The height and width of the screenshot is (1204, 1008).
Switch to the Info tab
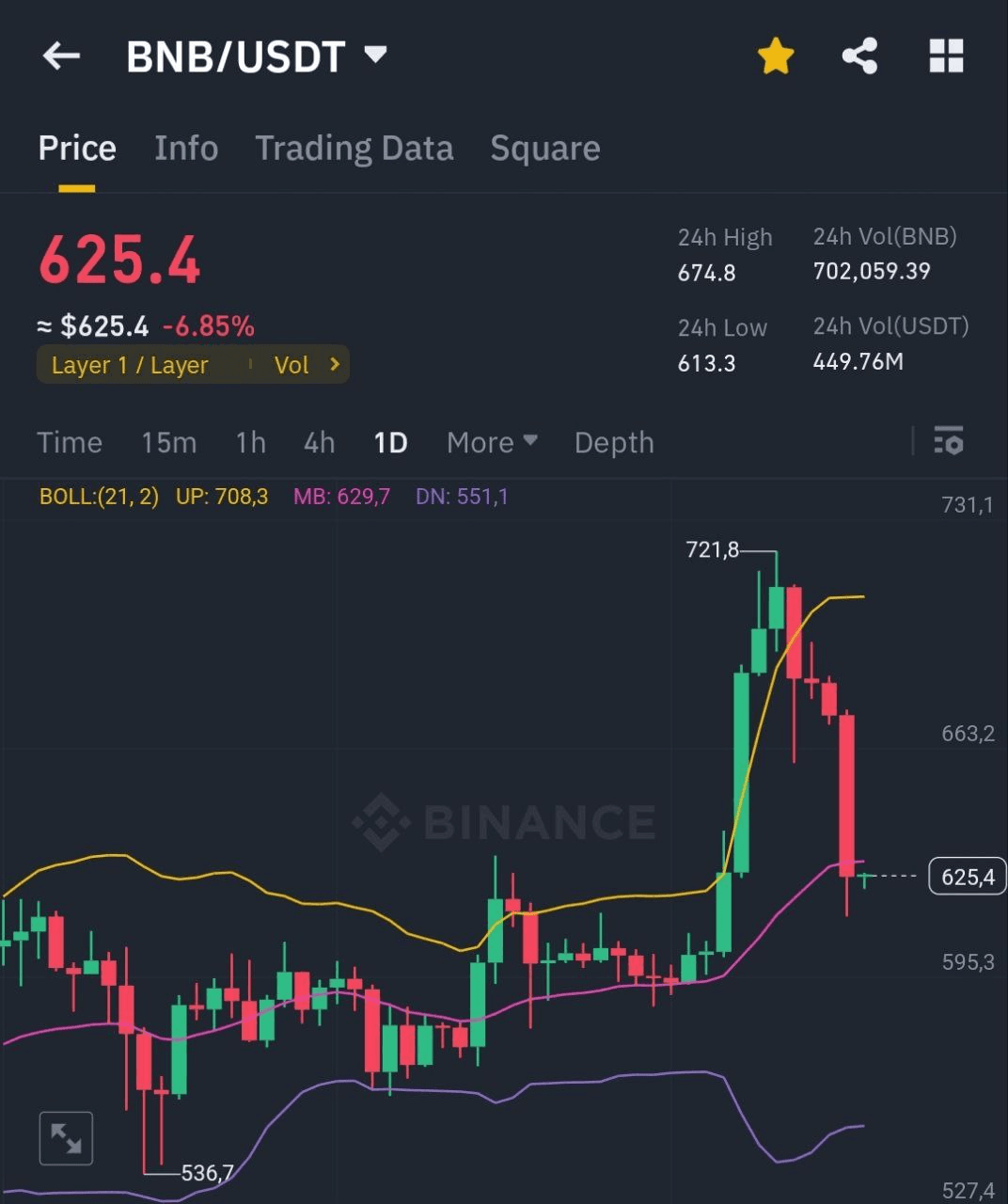[186, 149]
